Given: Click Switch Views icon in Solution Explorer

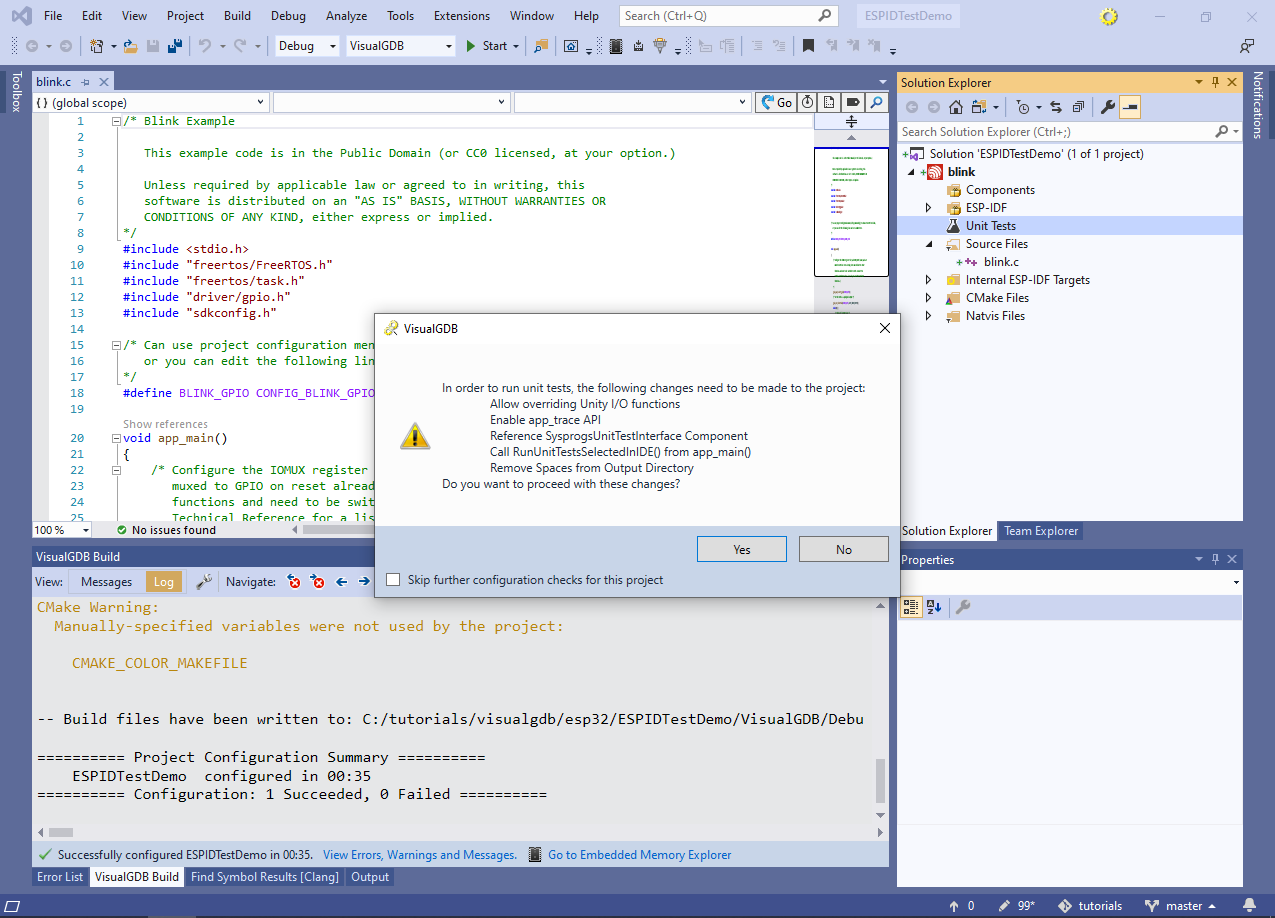Looking at the screenshot, I should click(979, 107).
